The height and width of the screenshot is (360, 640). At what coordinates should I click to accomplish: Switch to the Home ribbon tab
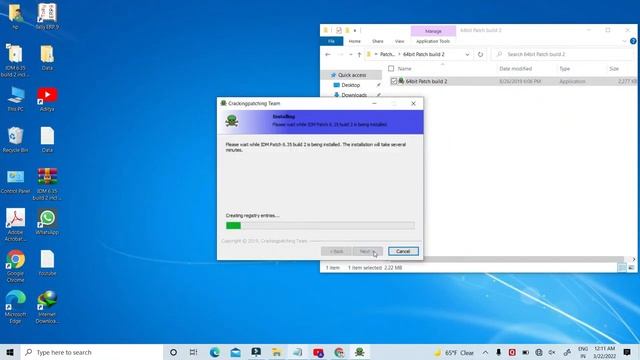click(x=355, y=41)
